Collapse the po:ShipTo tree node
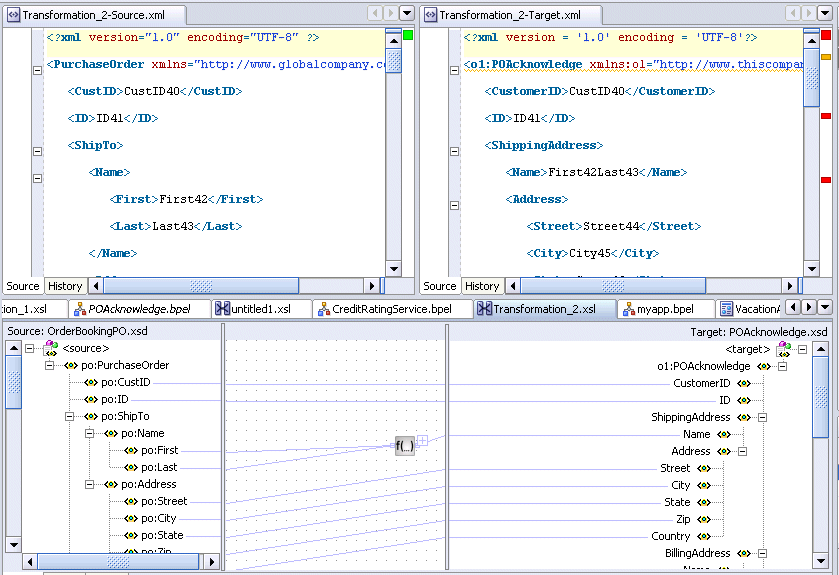839x575 pixels. click(x=70, y=416)
